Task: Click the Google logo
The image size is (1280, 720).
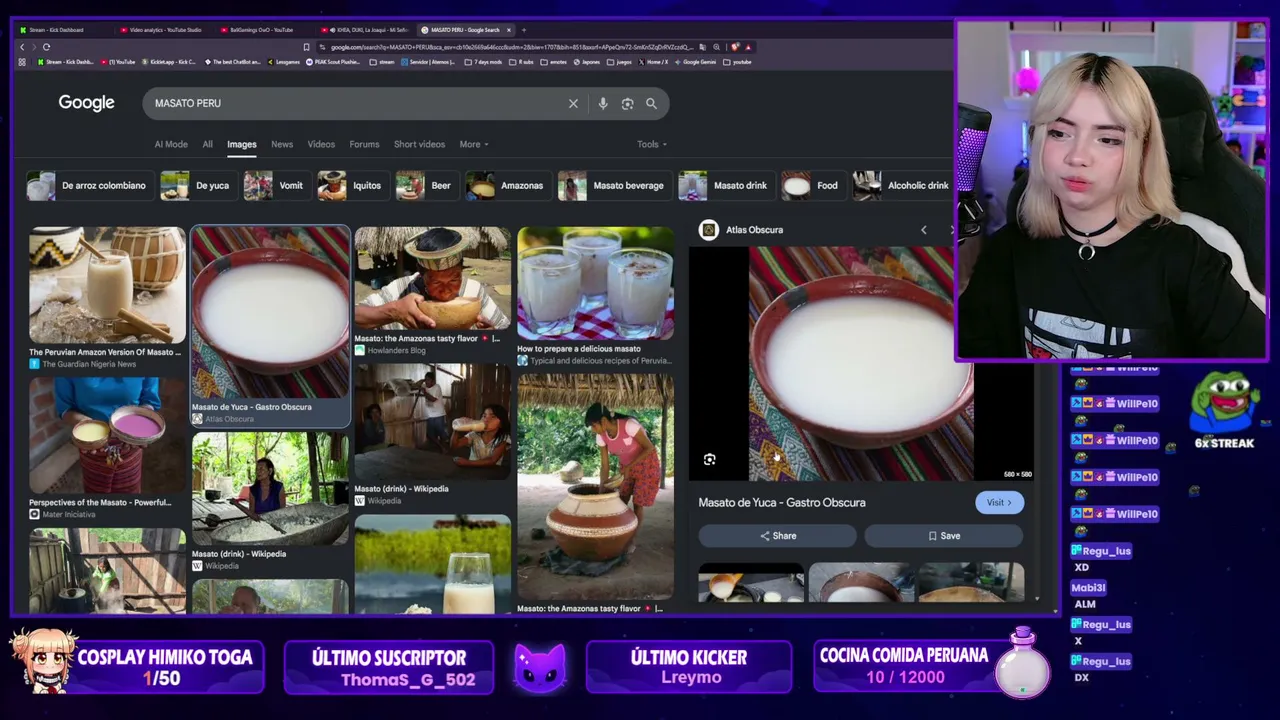Action: (x=86, y=103)
